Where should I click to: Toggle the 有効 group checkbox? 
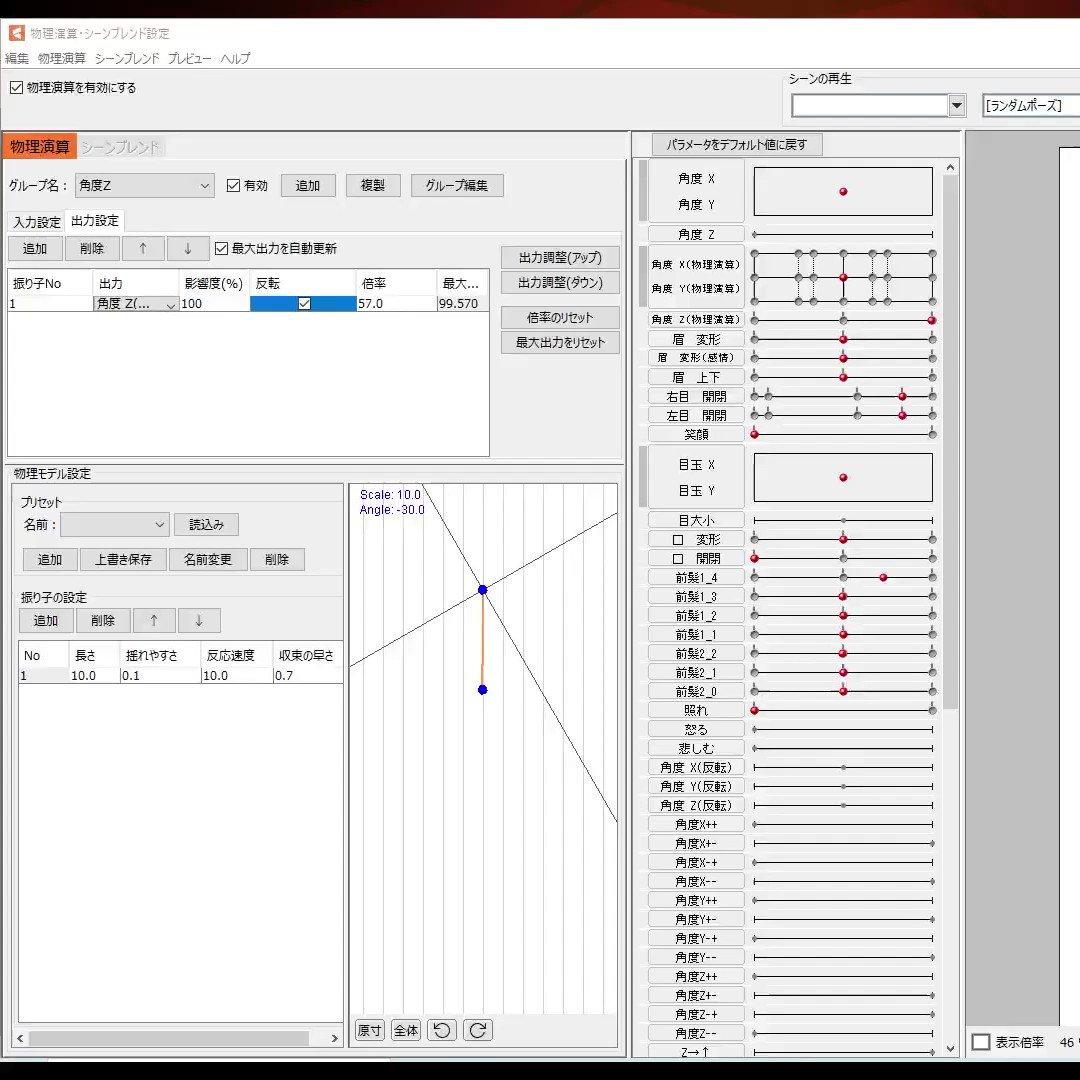(x=233, y=185)
